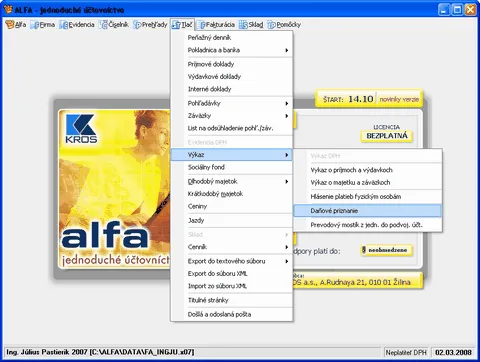The image size is (480, 362).
Task: Minimize the ALFA window
Action: (x=444, y=10)
